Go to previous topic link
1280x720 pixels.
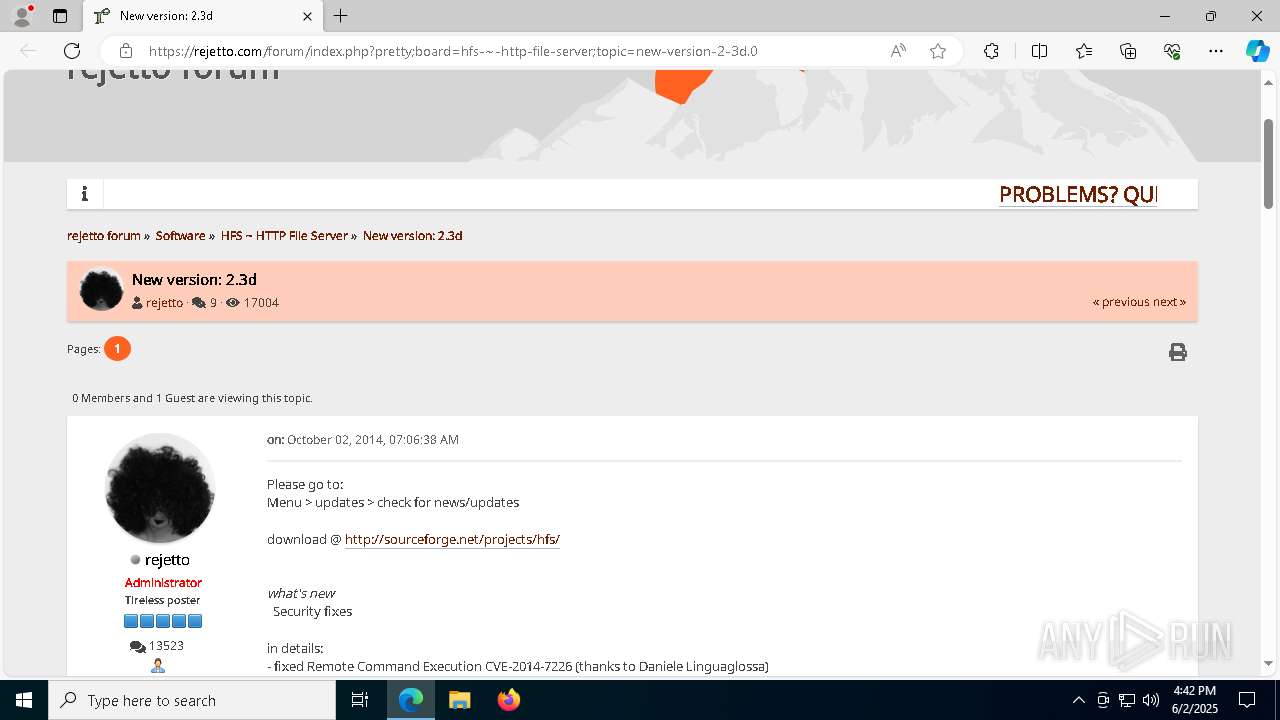coord(1120,302)
